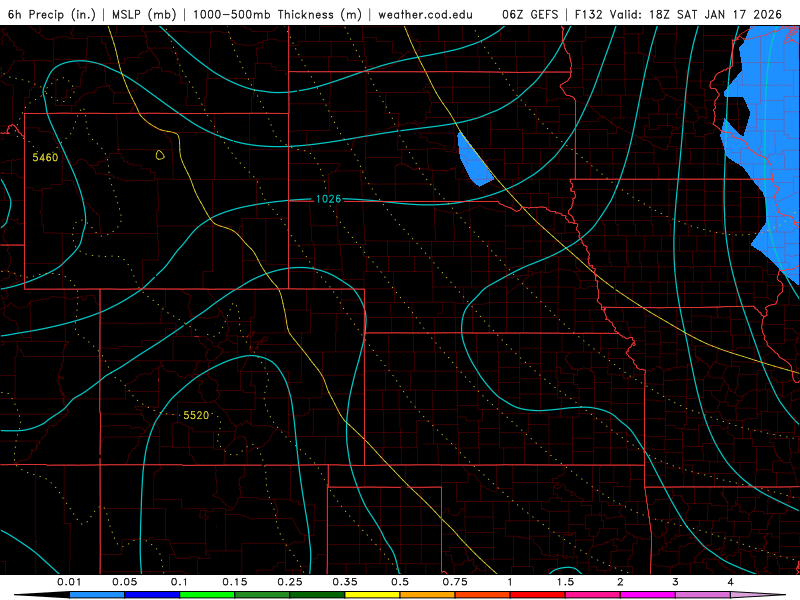Screen dimensions: 800x600
Task: Click the weather.cod.edu source text
Action: click(425, 14)
